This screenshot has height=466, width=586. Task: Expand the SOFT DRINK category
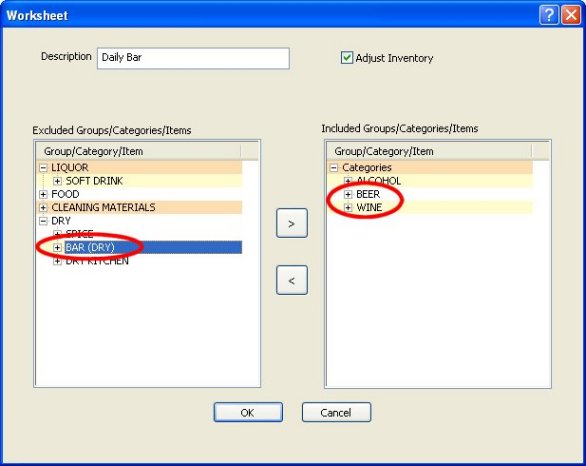(57, 181)
